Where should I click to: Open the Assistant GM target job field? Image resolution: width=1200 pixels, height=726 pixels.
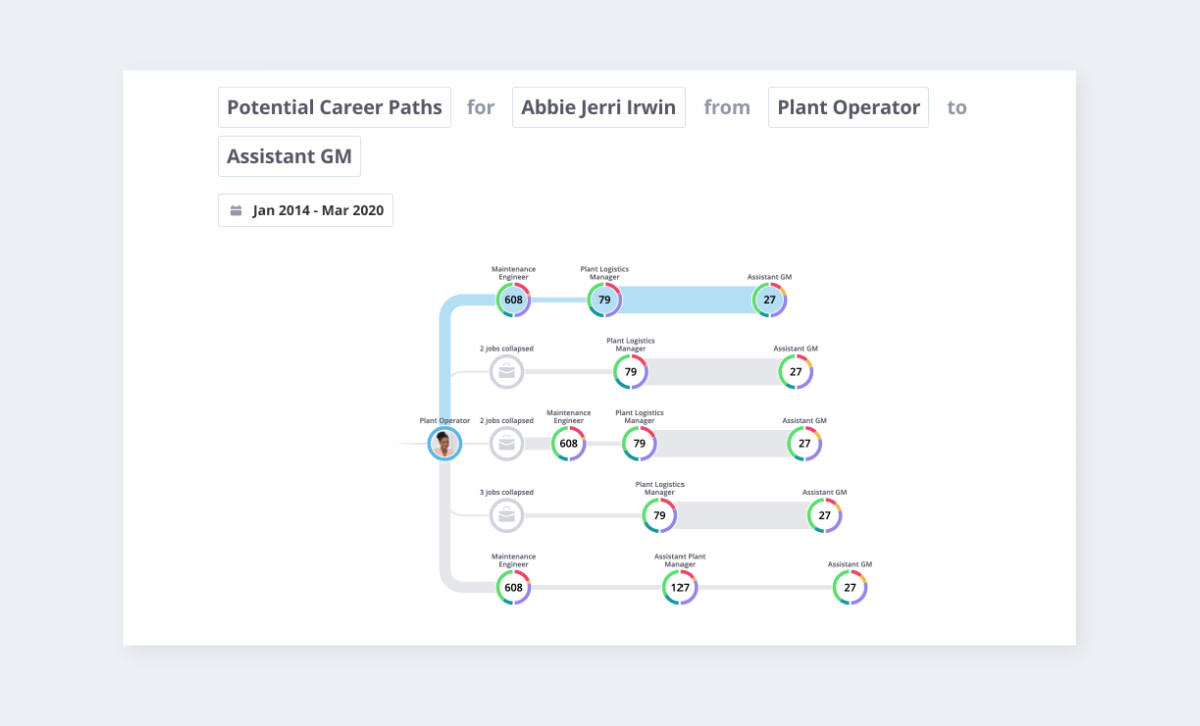(289, 156)
